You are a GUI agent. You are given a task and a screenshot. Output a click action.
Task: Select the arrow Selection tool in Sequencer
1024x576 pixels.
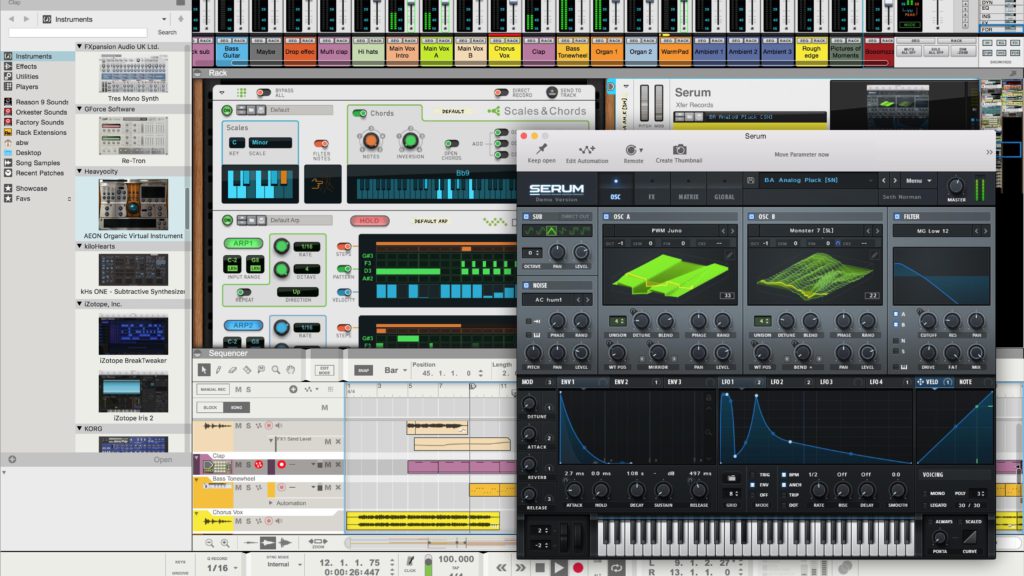[204, 370]
